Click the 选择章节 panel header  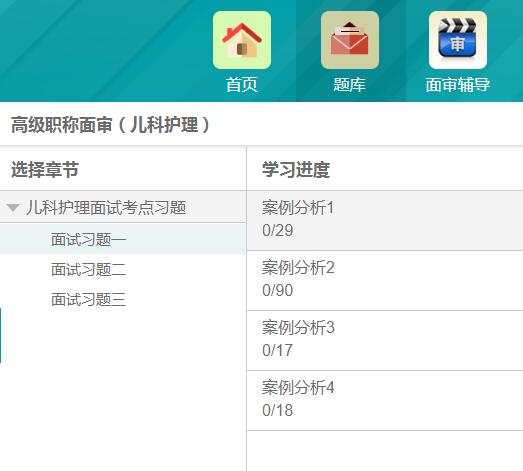point(45,169)
